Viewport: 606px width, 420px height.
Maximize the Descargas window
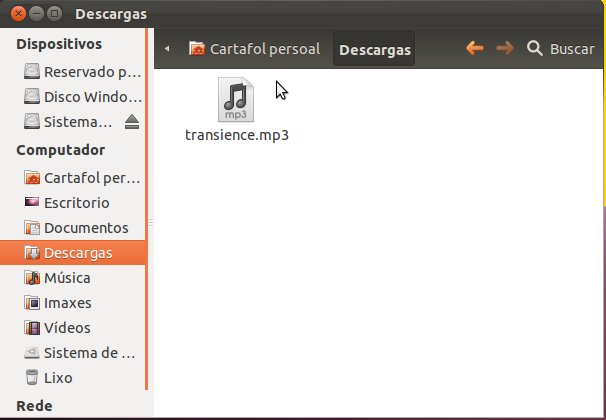(54, 14)
